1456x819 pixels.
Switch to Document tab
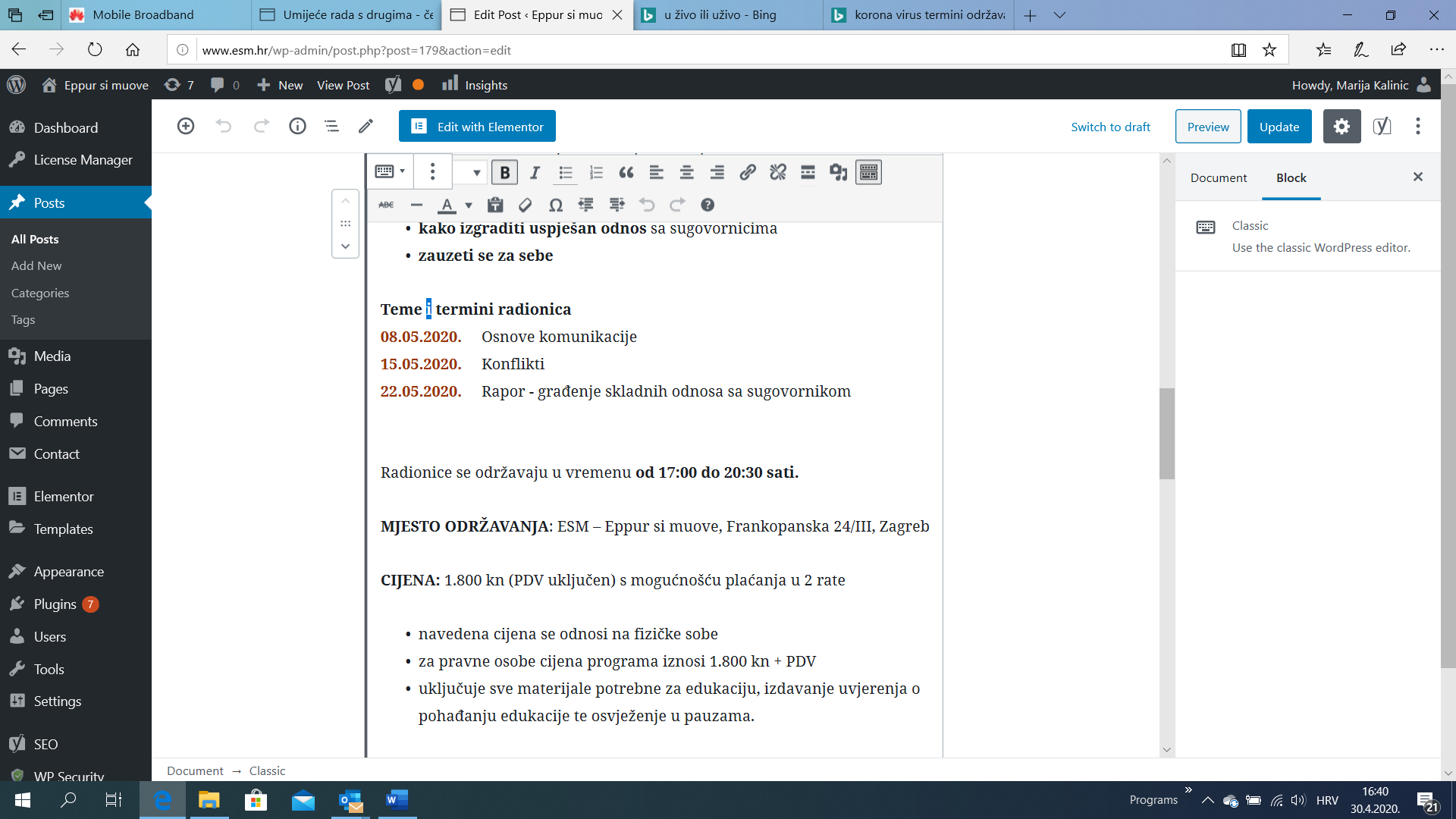(1218, 177)
